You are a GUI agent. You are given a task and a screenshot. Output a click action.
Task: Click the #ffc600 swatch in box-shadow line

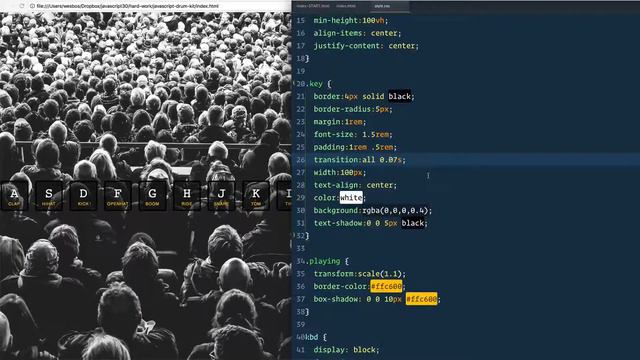pyautogui.click(x=421, y=299)
